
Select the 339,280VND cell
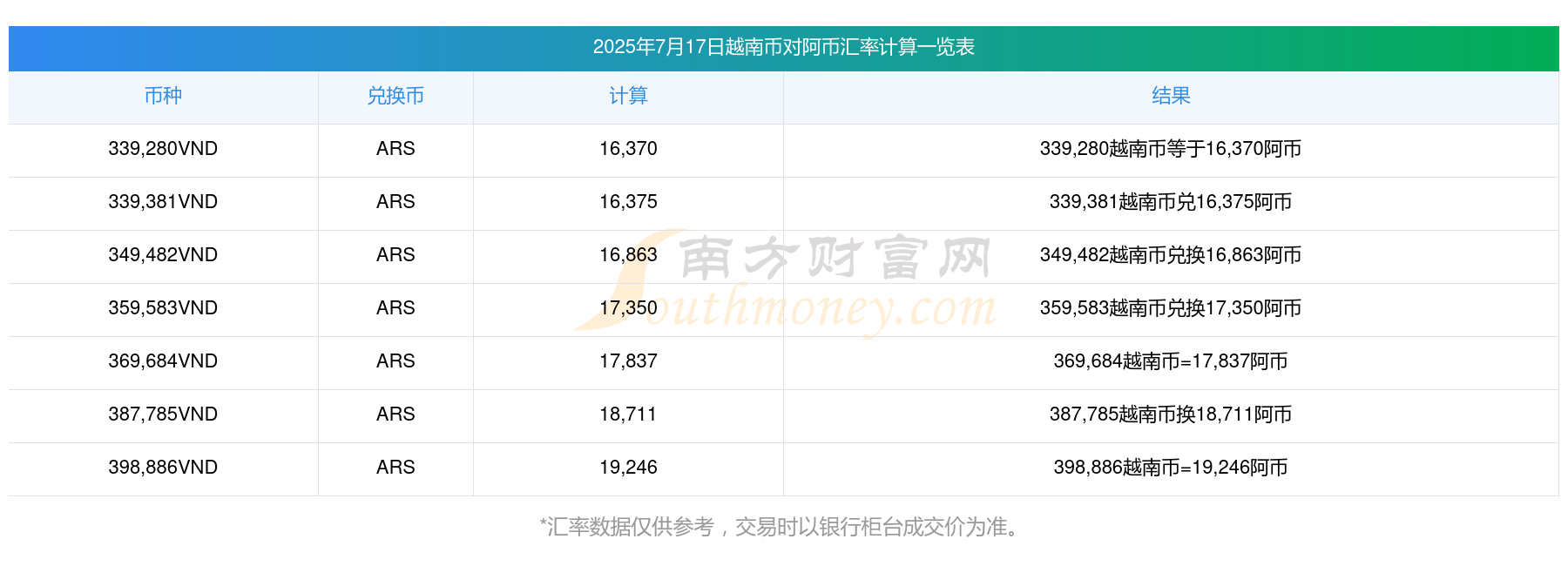(163, 149)
